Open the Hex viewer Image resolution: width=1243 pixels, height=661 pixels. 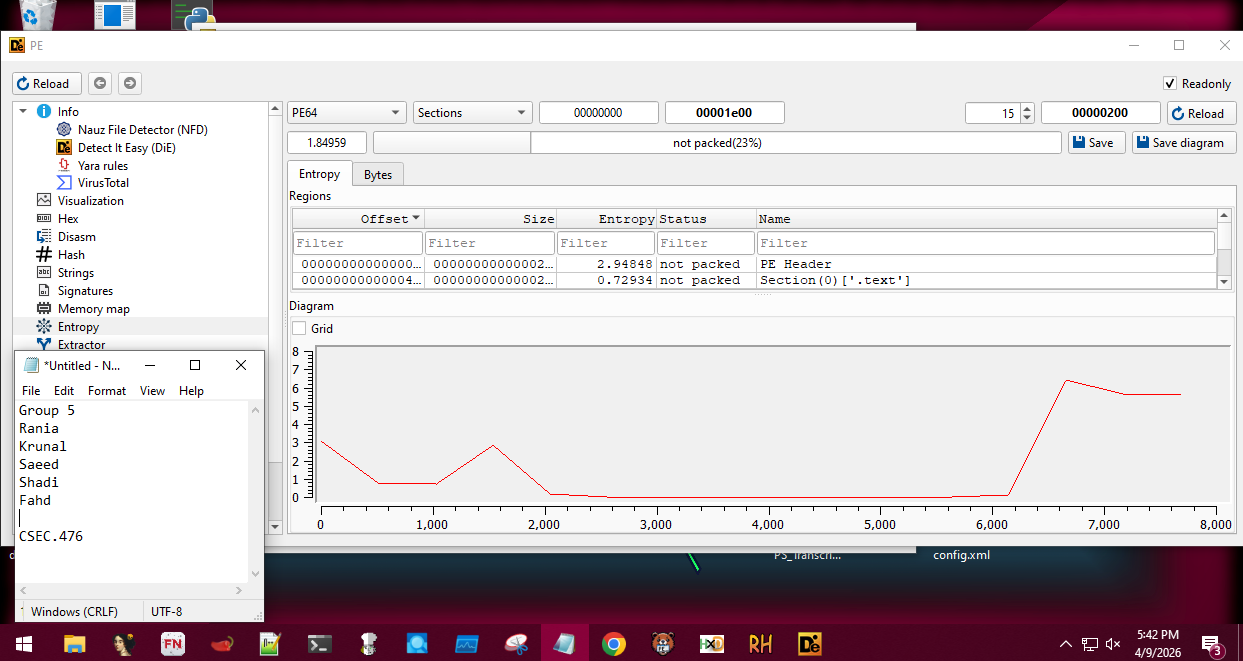[68, 219]
